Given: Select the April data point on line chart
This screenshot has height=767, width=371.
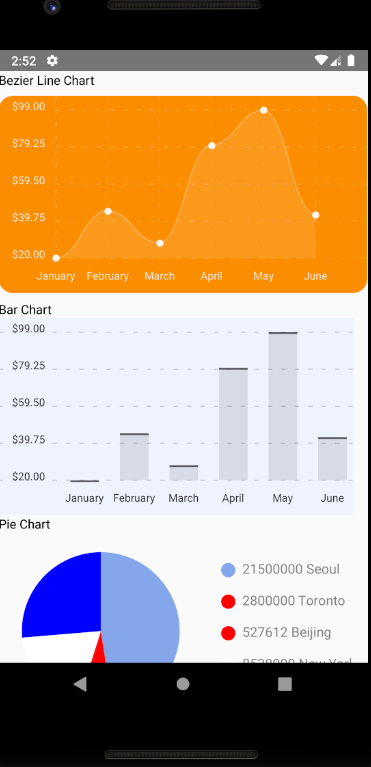Looking at the screenshot, I should click(x=212, y=146).
